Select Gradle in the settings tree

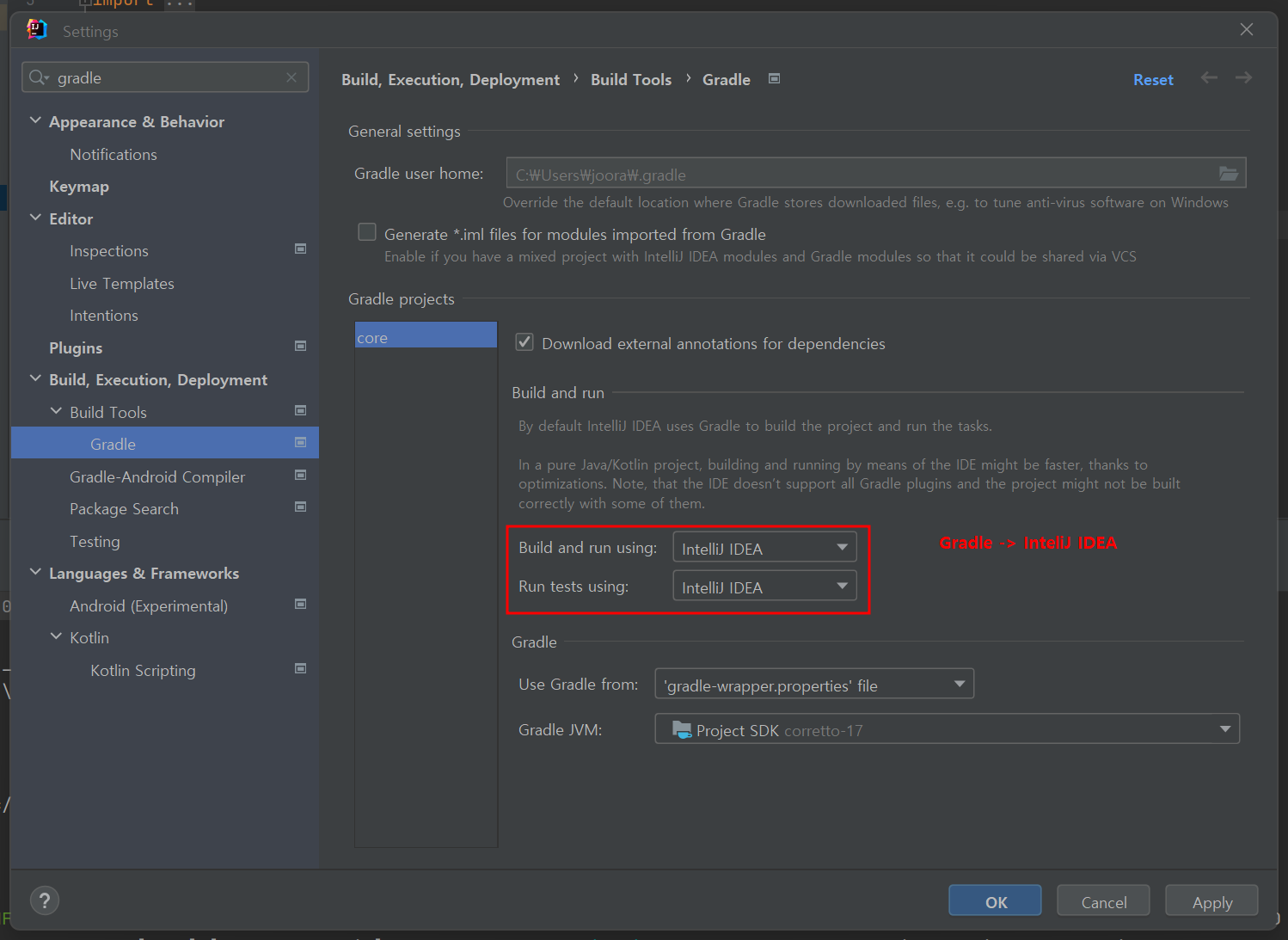click(x=165, y=443)
